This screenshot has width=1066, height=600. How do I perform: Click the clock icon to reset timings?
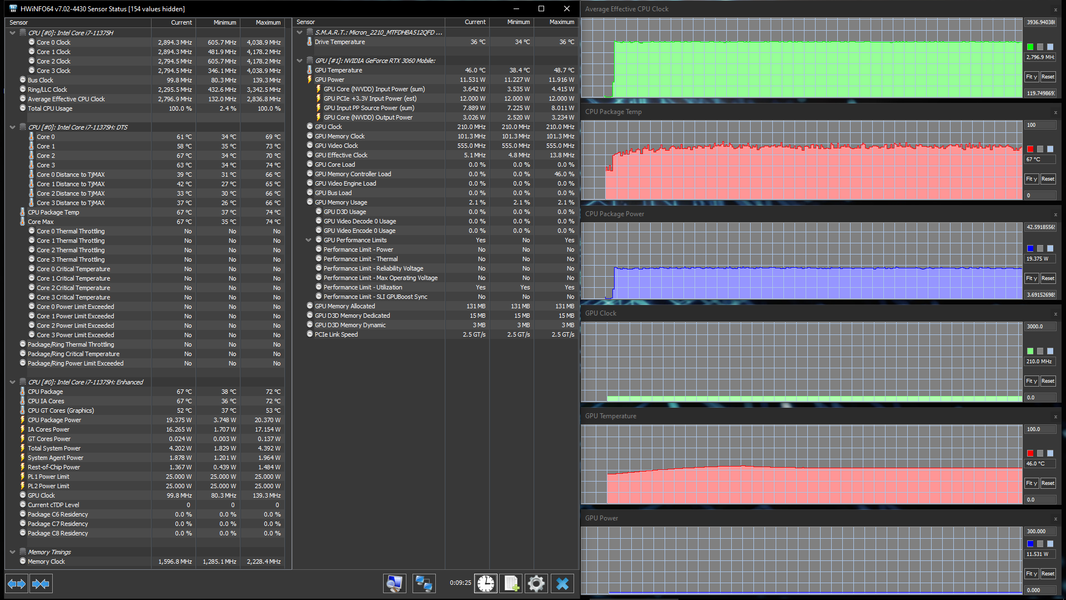(485, 583)
